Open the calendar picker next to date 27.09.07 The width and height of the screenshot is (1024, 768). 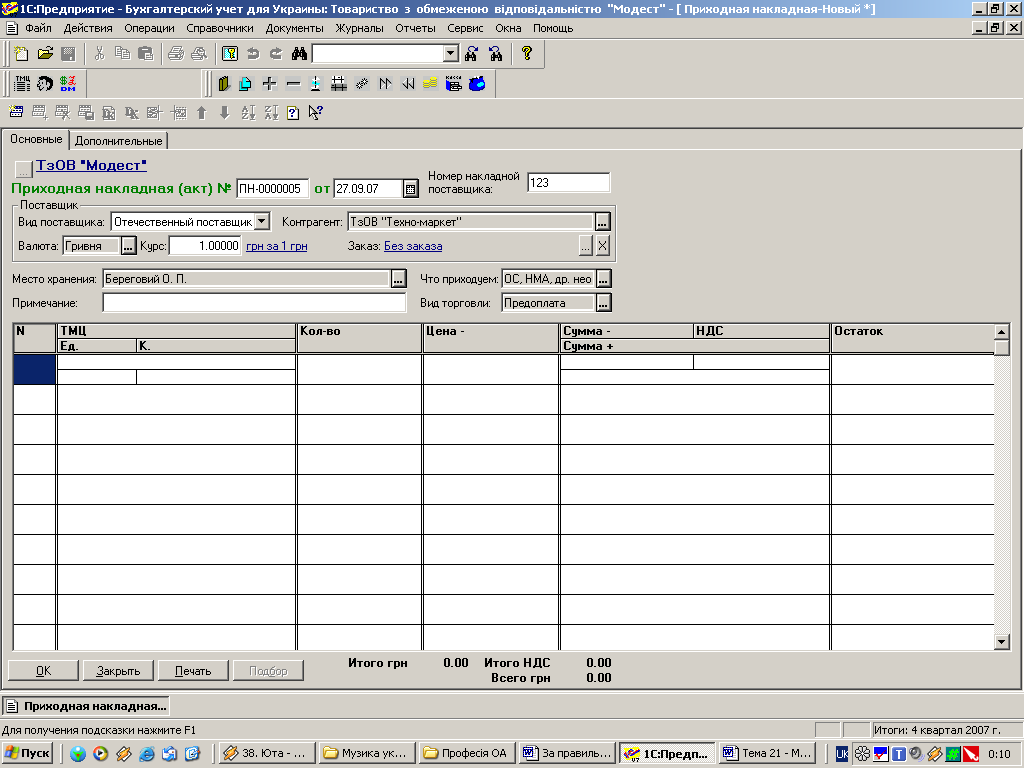click(410, 189)
